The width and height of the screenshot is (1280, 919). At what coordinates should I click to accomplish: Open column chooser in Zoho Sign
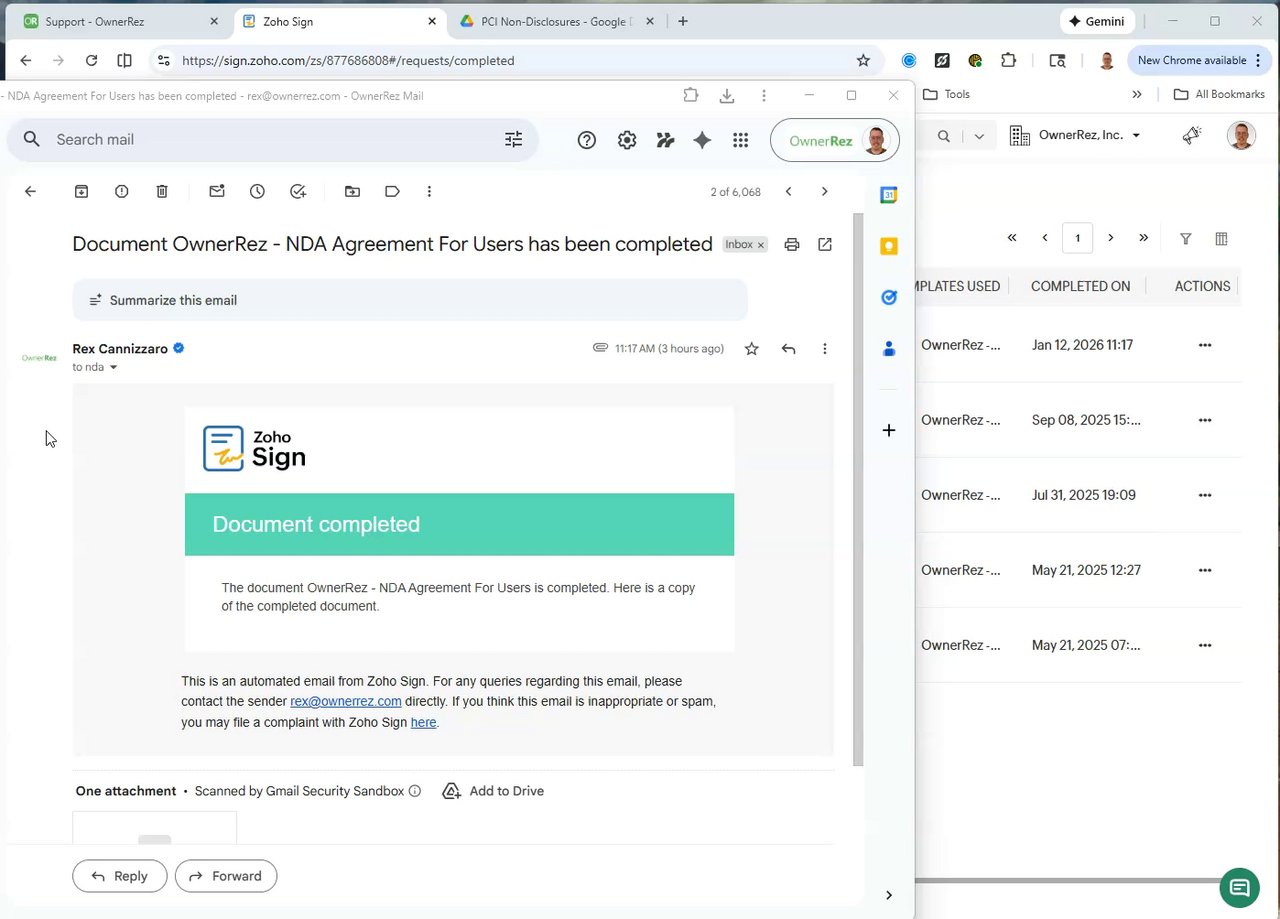pyautogui.click(x=1221, y=238)
